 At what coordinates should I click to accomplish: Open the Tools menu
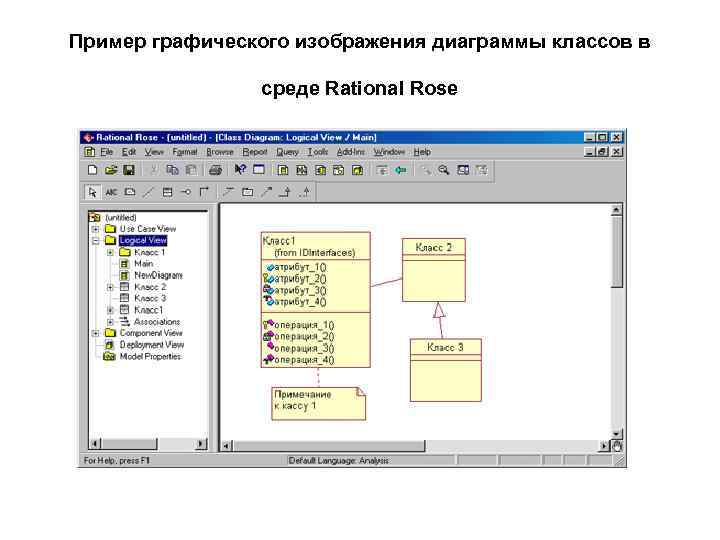pos(318,152)
